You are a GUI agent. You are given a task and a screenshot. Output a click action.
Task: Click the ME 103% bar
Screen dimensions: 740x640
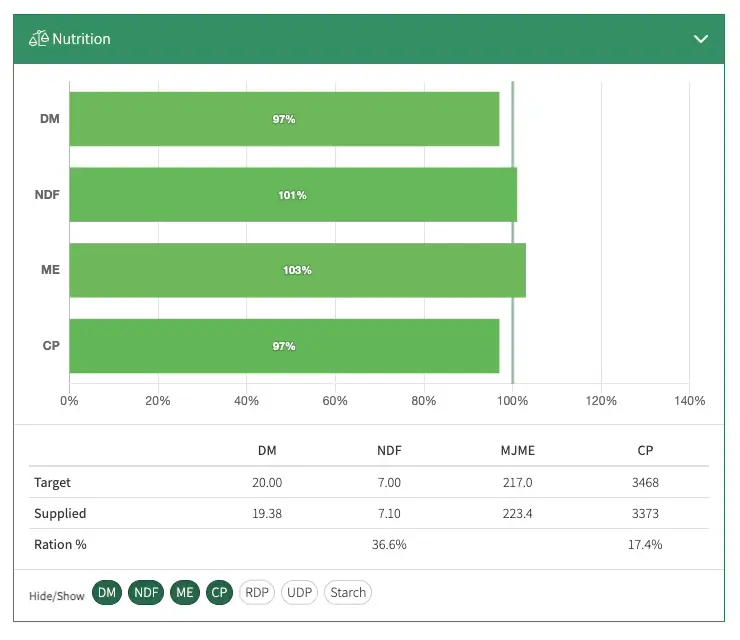[x=297, y=270]
